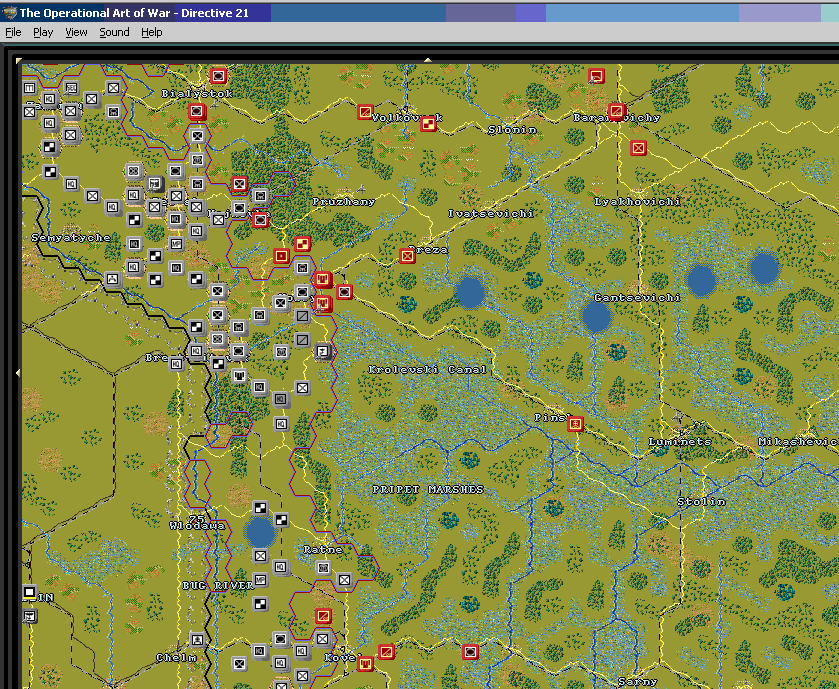Click the Krolevski Canal label

coord(428,369)
